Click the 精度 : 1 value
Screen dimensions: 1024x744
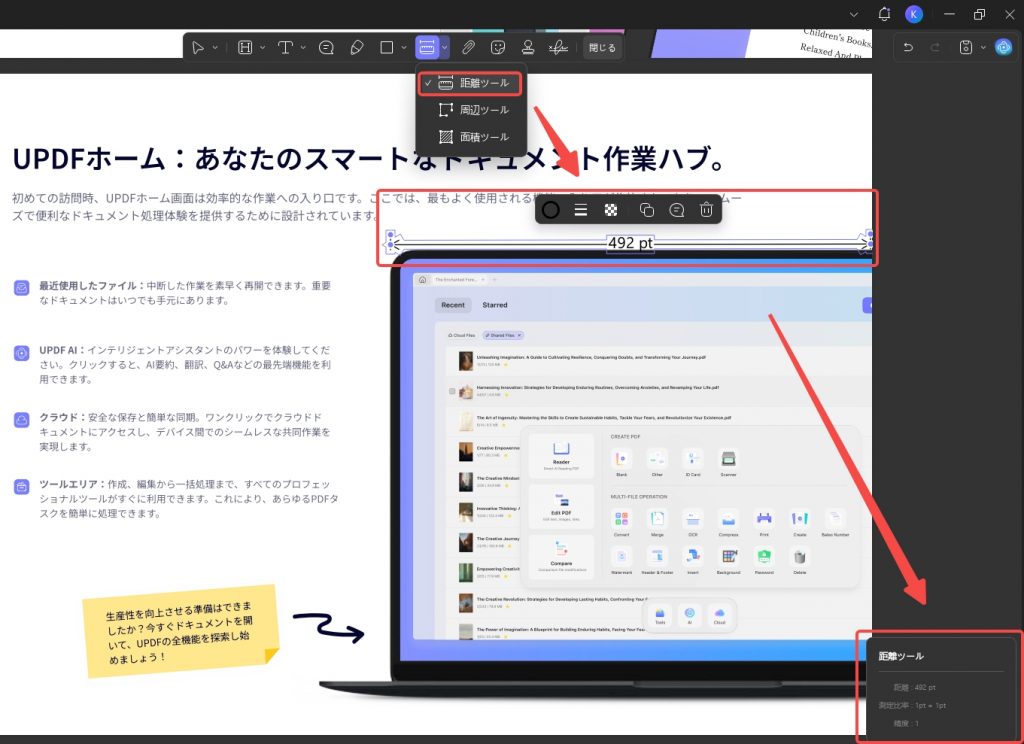point(906,723)
